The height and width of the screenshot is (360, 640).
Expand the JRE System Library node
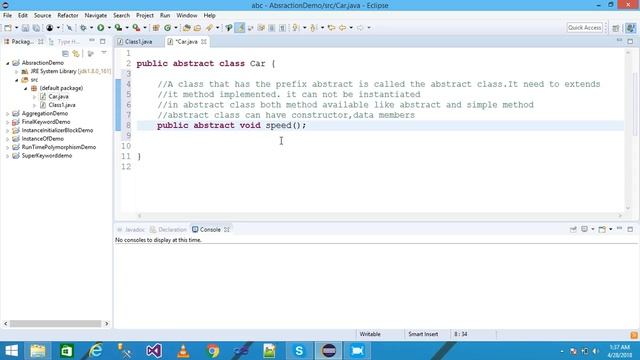[17, 71]
